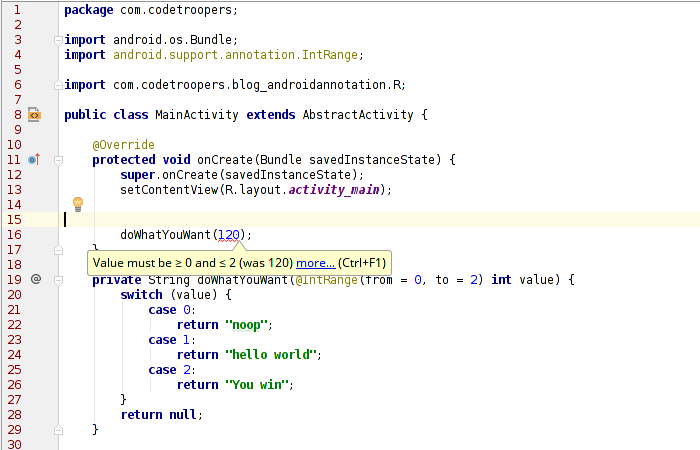700x450 pixels.
Task: Collapse the doWhatYouWant method fold marker on line 19
Action: click(x=57, y=280)
